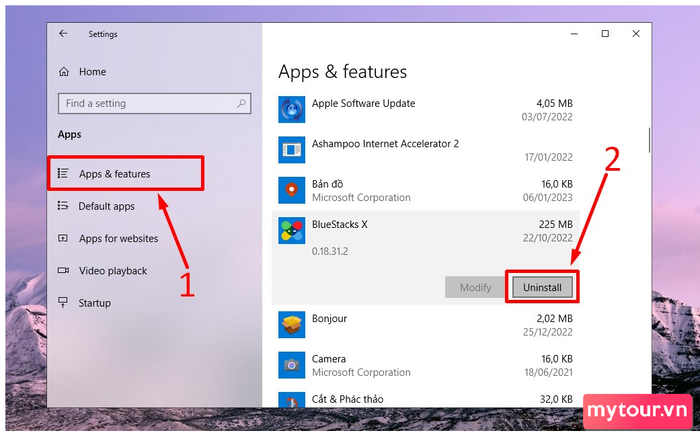Click the Modify button for BlueStacks X
The image size is (700, 439).
click(475, 288)
